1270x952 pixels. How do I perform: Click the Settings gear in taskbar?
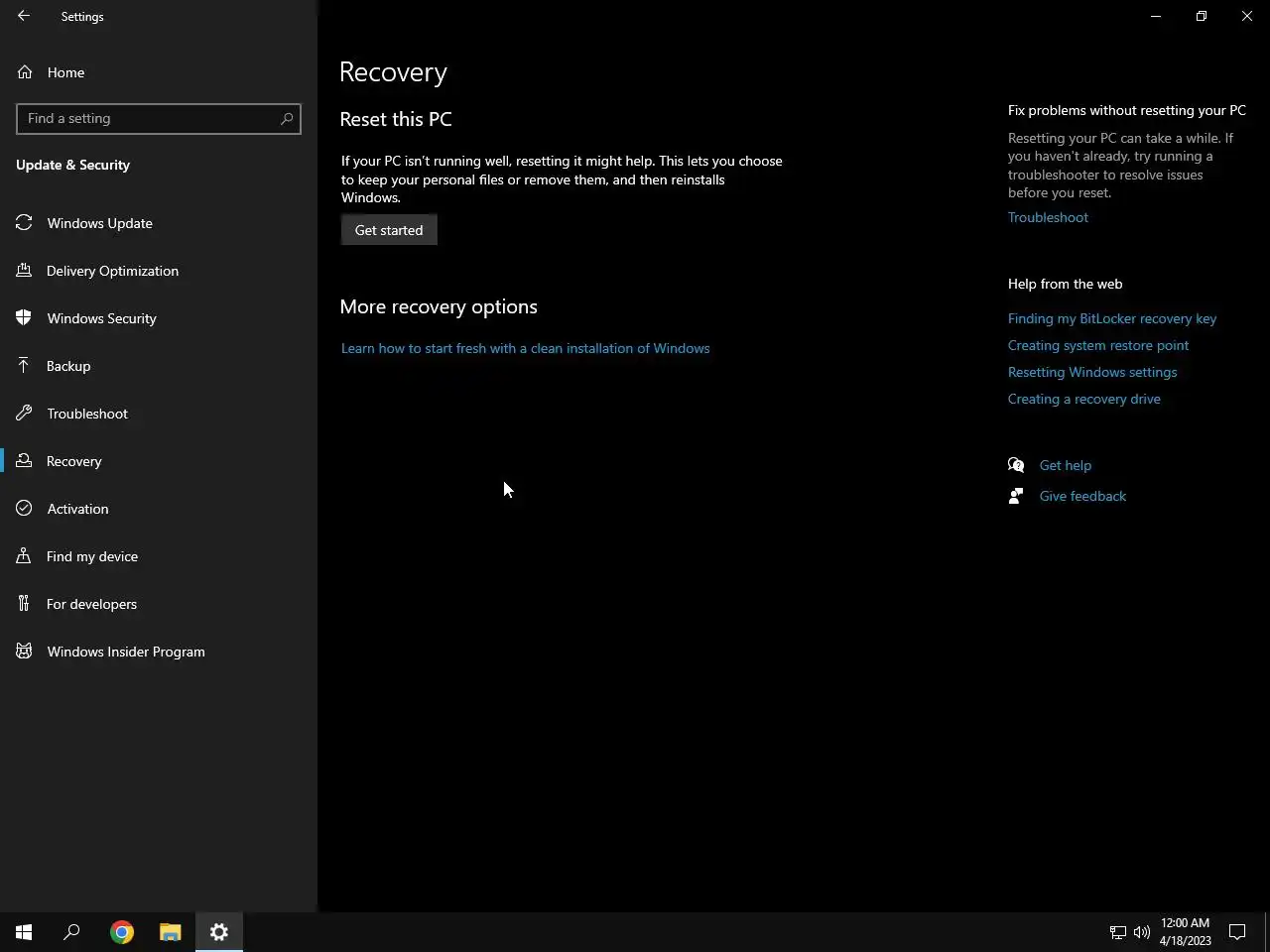click(219, 932)
